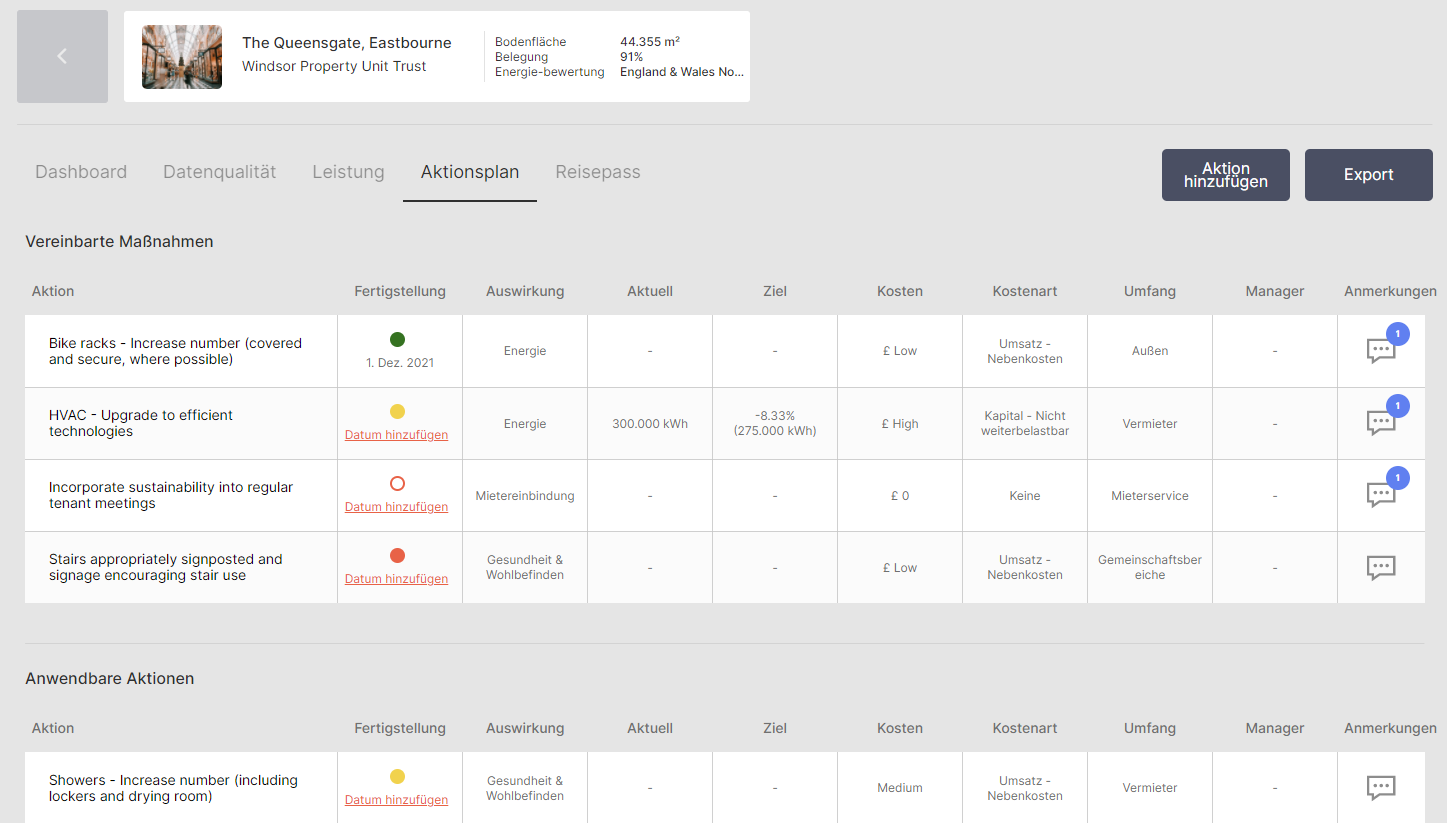The width and height of the screenshot is (1447, 823).
Task: Click the yellow completion dot for HVAC upgrade
Action: pyautogui.click(x=398, y=409)
